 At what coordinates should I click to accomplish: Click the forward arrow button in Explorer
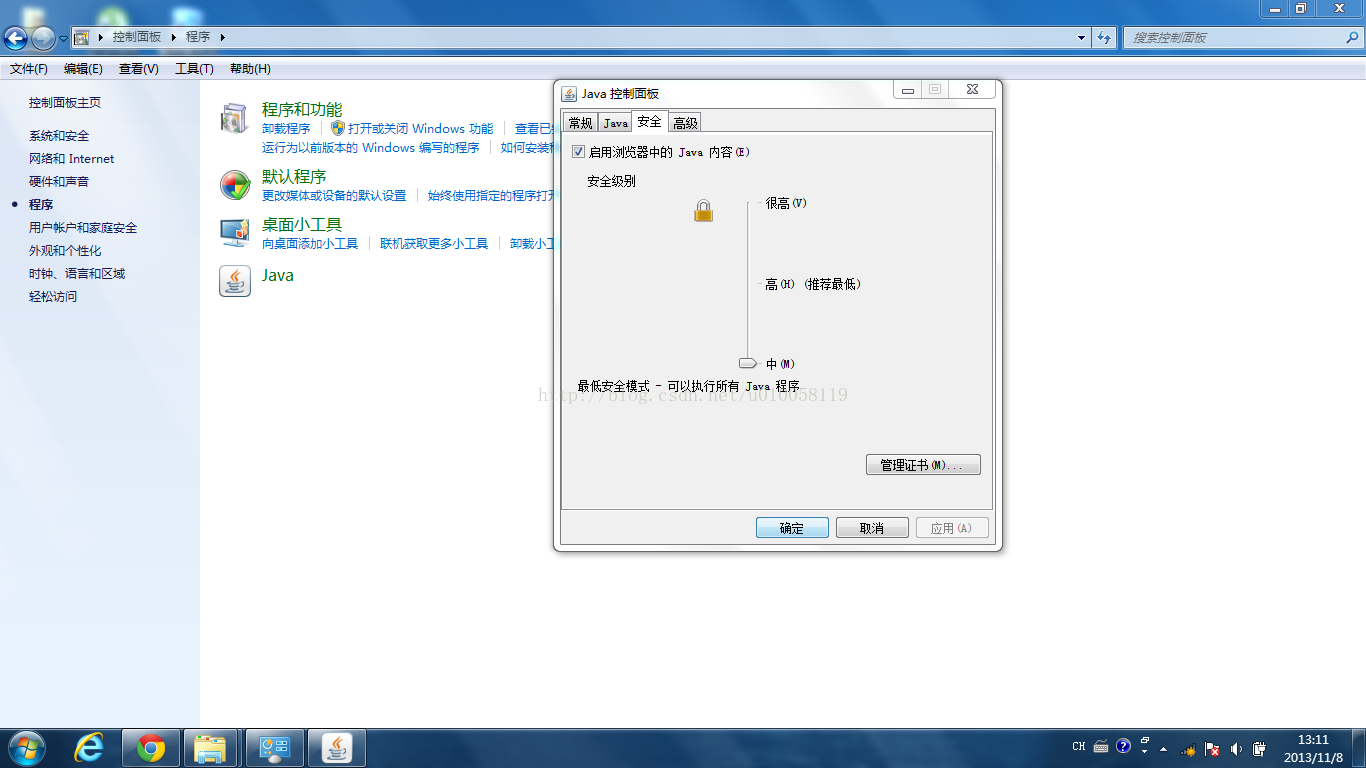[x=43, y=39]
